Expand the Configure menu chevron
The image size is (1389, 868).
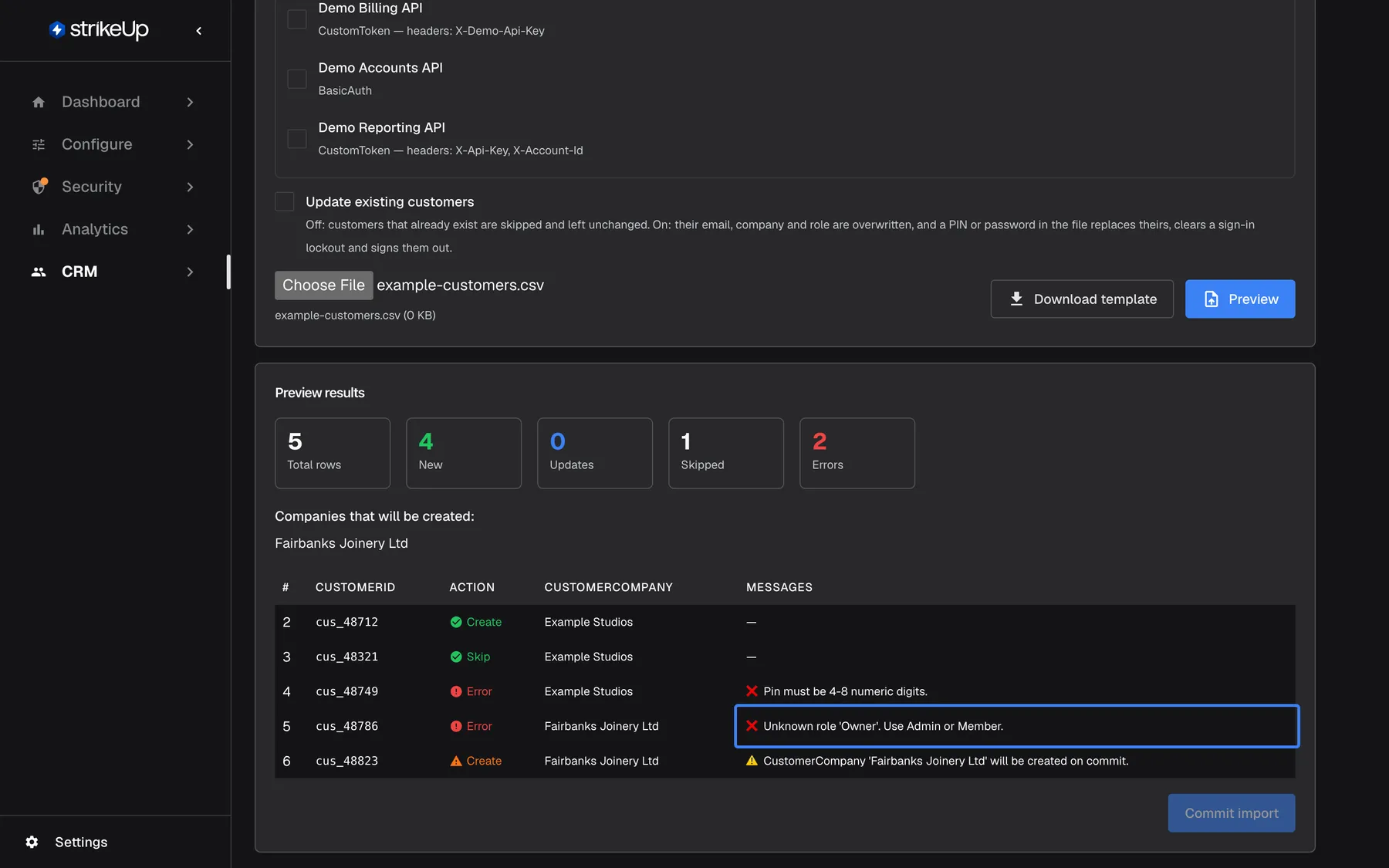190,145
